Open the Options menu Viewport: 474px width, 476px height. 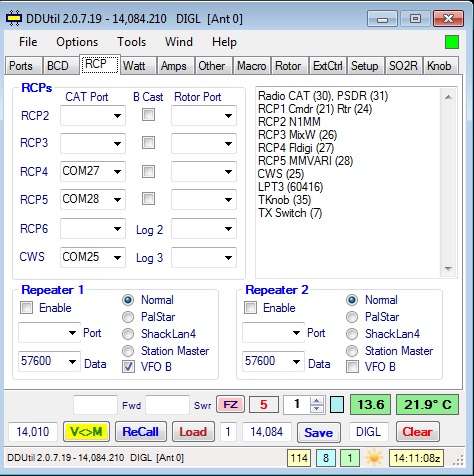77,42
